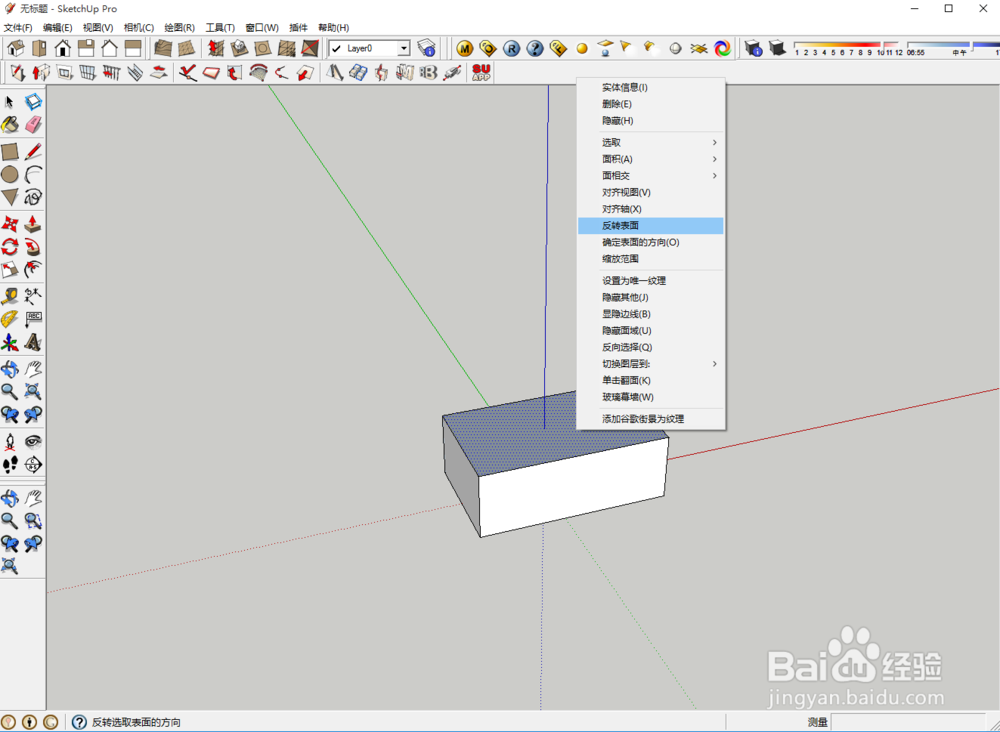Screen dimensions: 1000x732
Task: Choose 隐藏(H) in context menu
Action: 651,121
